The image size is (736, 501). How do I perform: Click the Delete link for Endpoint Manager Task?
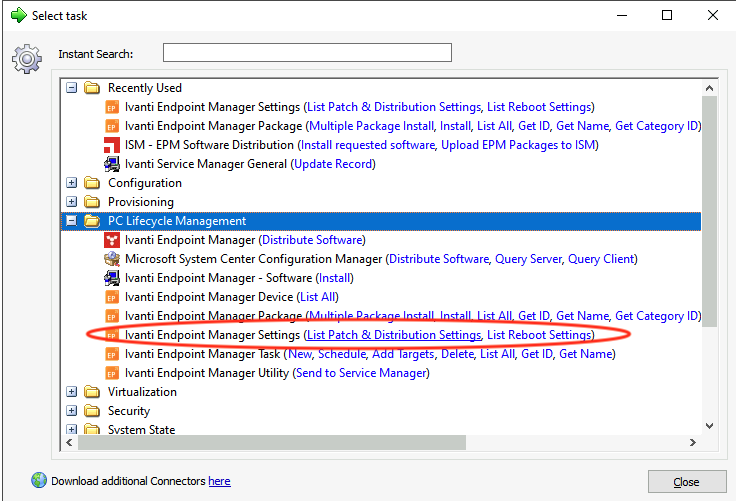[x=457, y=354]
